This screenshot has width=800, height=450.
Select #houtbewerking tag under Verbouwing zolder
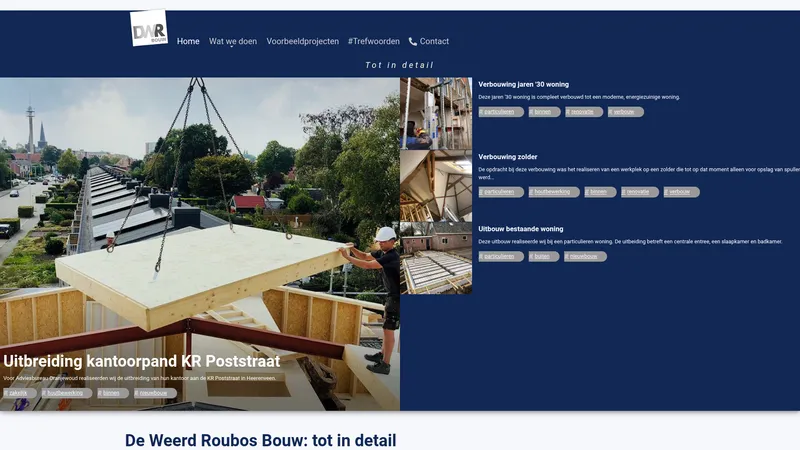pos(554,192)
